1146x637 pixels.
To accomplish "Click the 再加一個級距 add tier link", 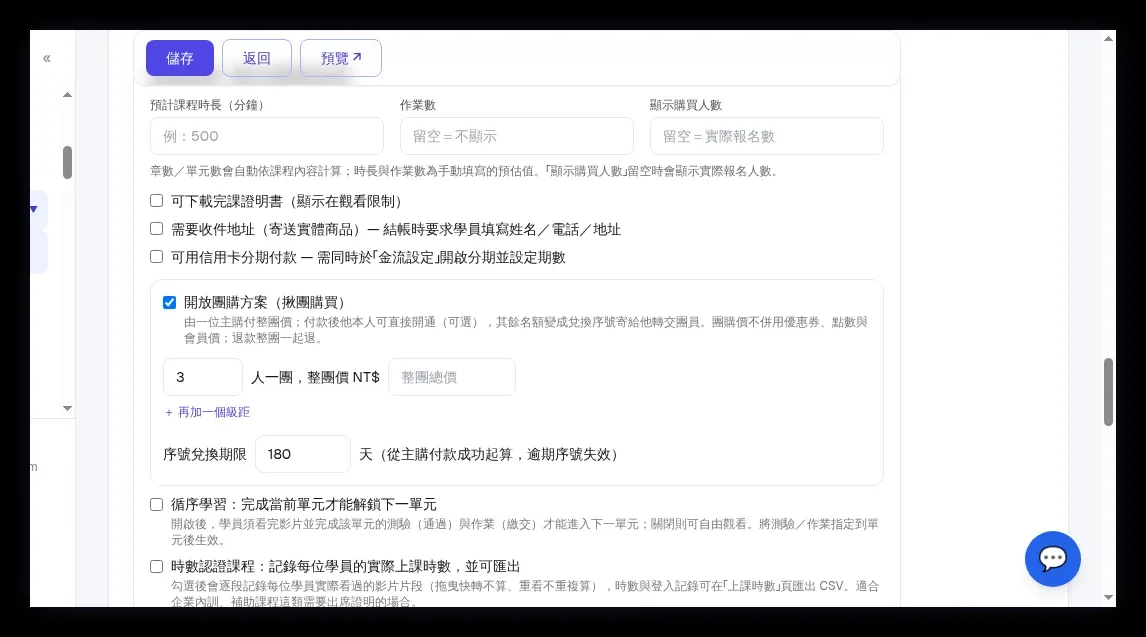I will pyautogui.click(x=208, y=412).
